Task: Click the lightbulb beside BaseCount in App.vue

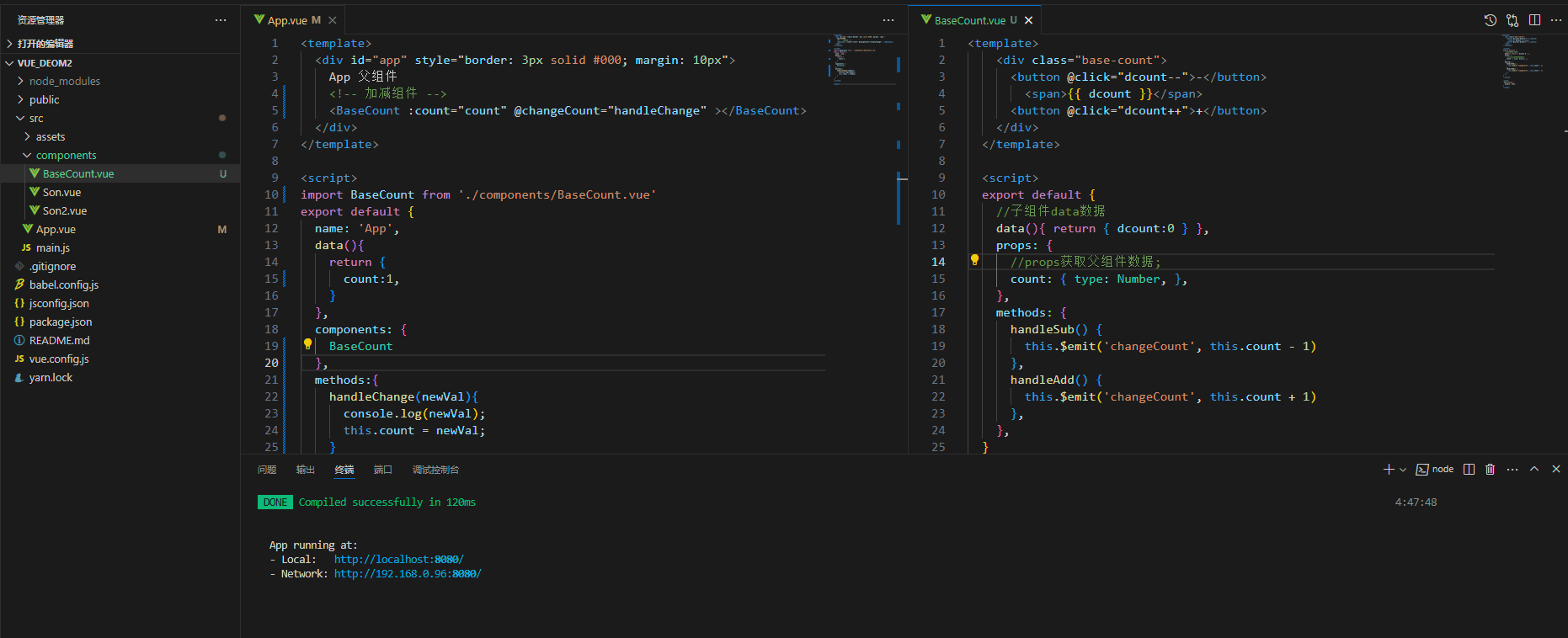Action: 307,344
